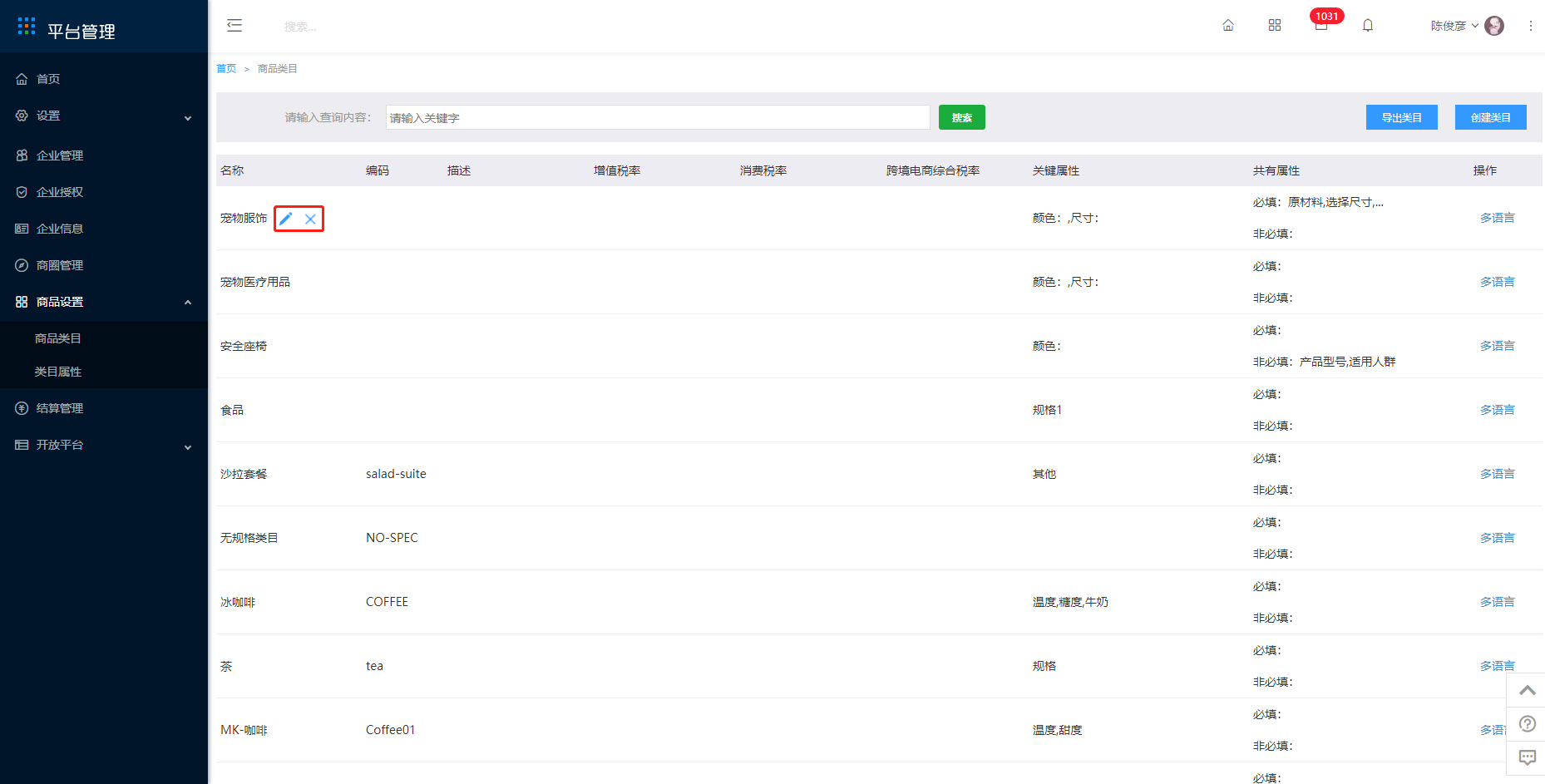Open messages icon with 1031 badge
1545x784 pixels.
coord(1321,24)
